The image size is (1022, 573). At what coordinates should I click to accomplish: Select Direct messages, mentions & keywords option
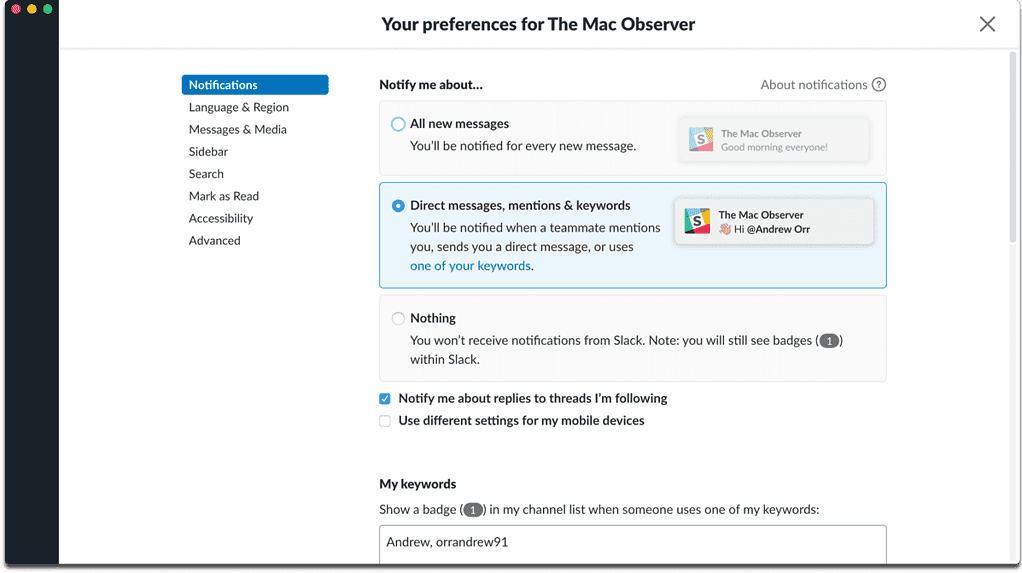tap(398, 206)
